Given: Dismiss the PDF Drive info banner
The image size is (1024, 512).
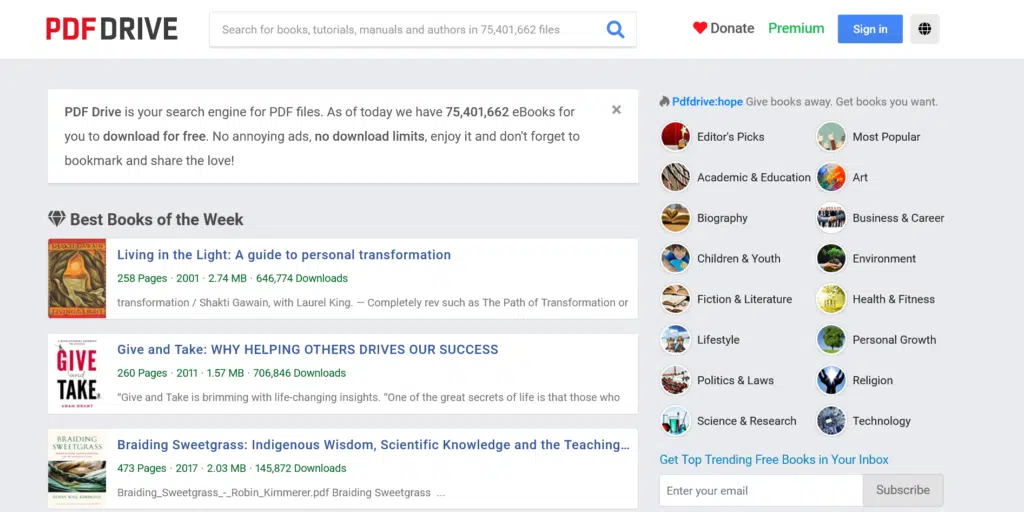Looking at the screenshot, I should [616, 110].
